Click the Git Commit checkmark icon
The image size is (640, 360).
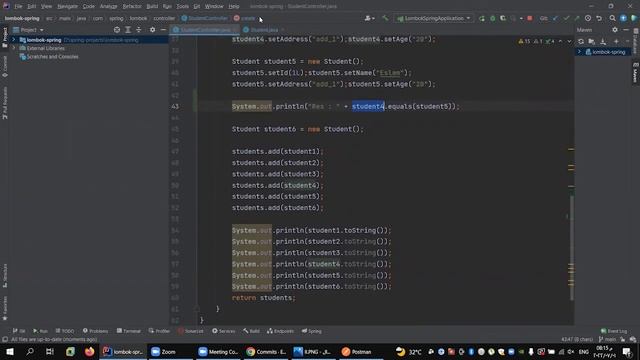pos(566,18)
